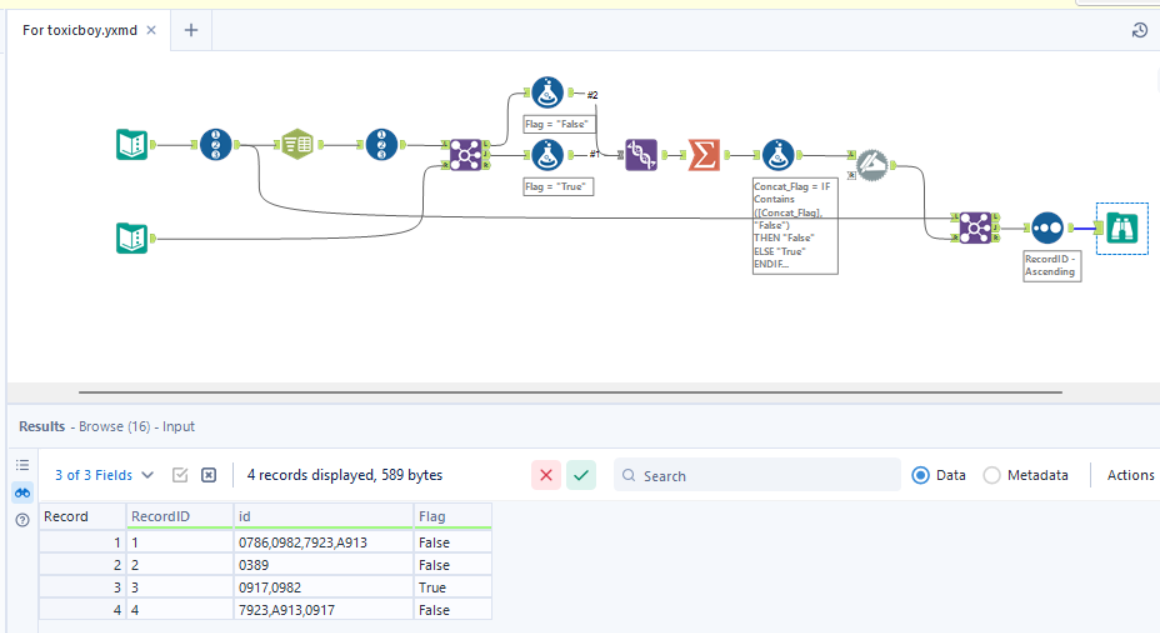Screen dimensions: 1160x633
Task: Select the purple Cross Tab tool
Action: click(x=465, y=153)
